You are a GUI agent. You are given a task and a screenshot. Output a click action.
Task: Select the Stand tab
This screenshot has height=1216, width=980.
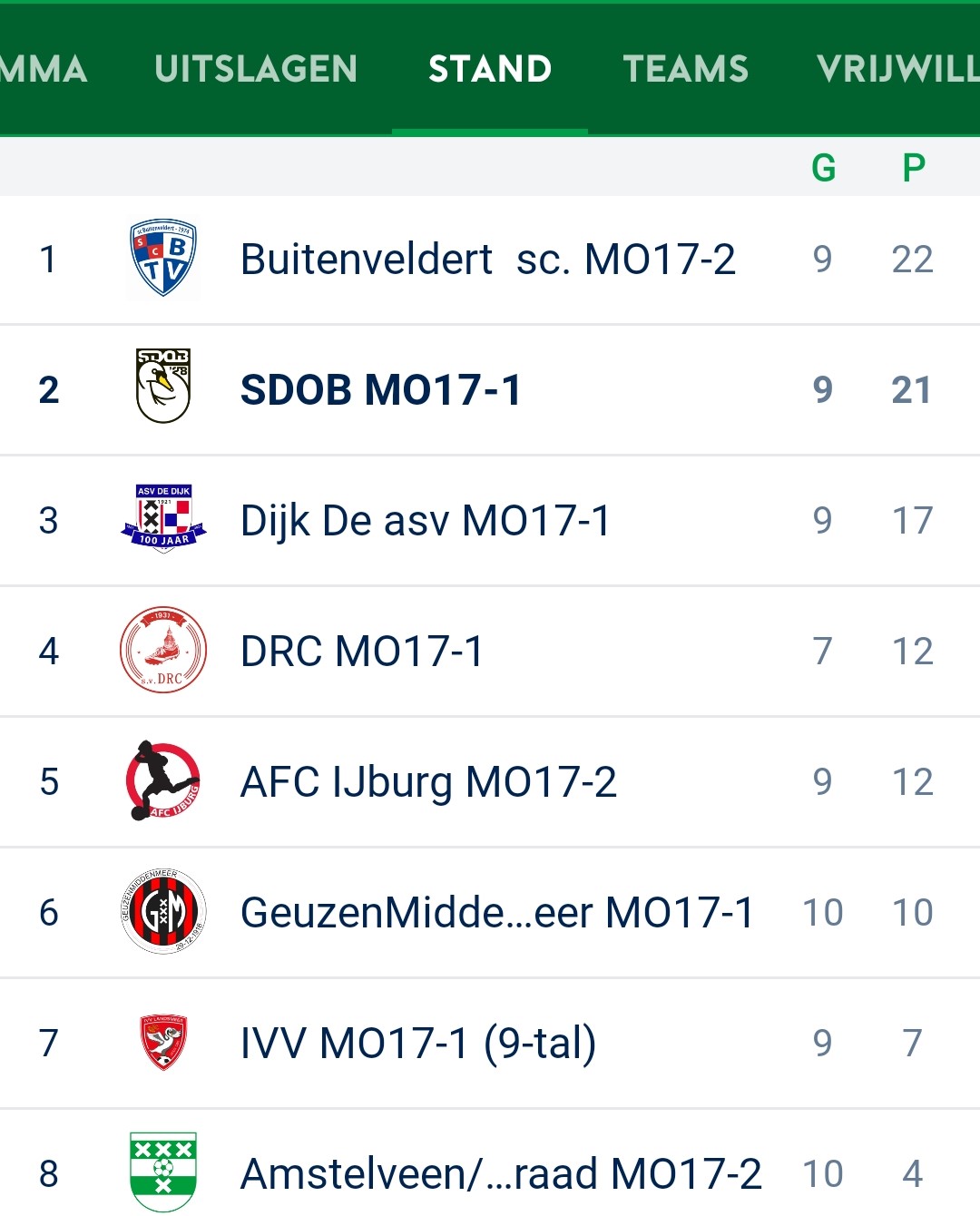pos(490,69)
